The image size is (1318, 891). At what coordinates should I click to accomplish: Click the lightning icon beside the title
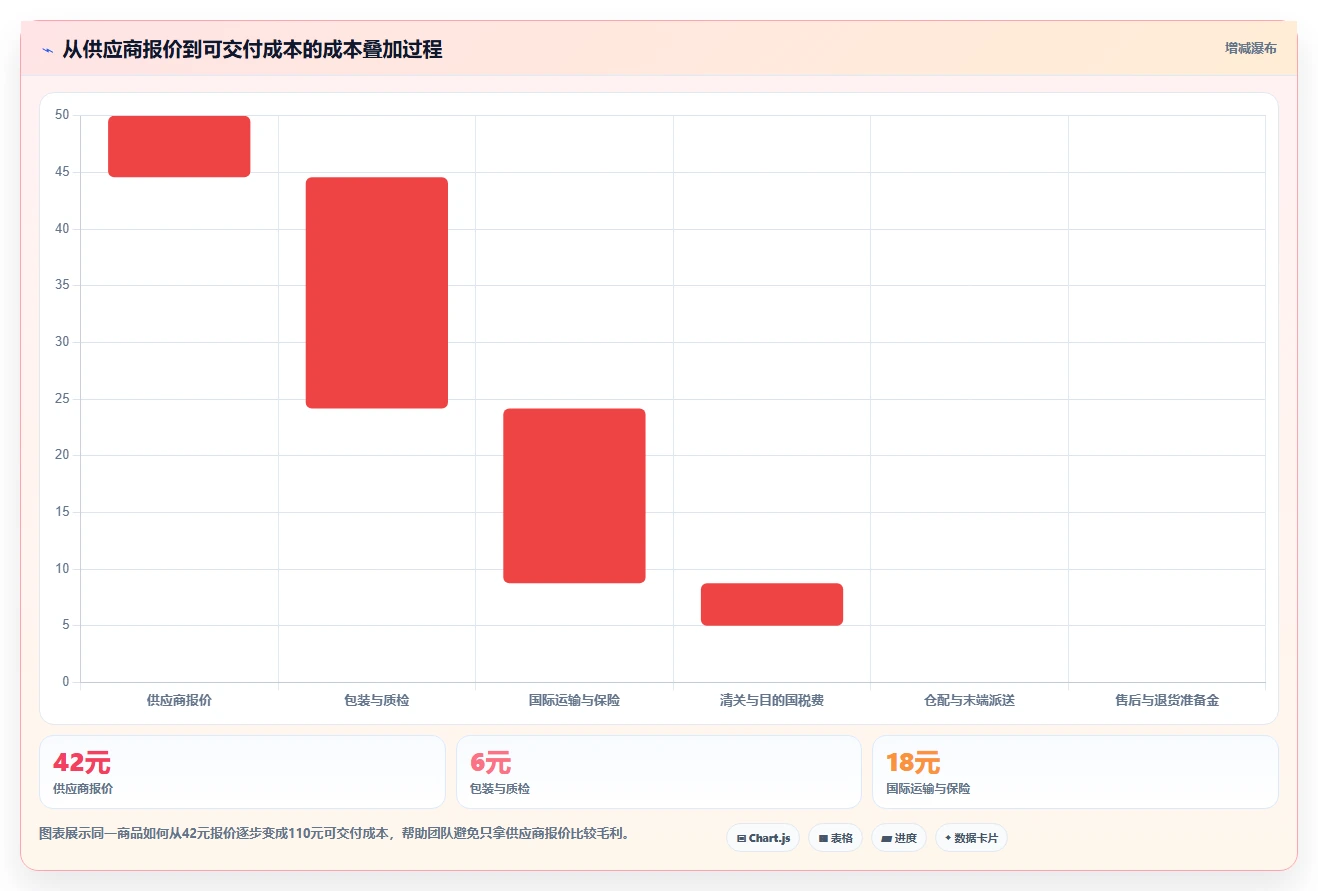(48, 50)
